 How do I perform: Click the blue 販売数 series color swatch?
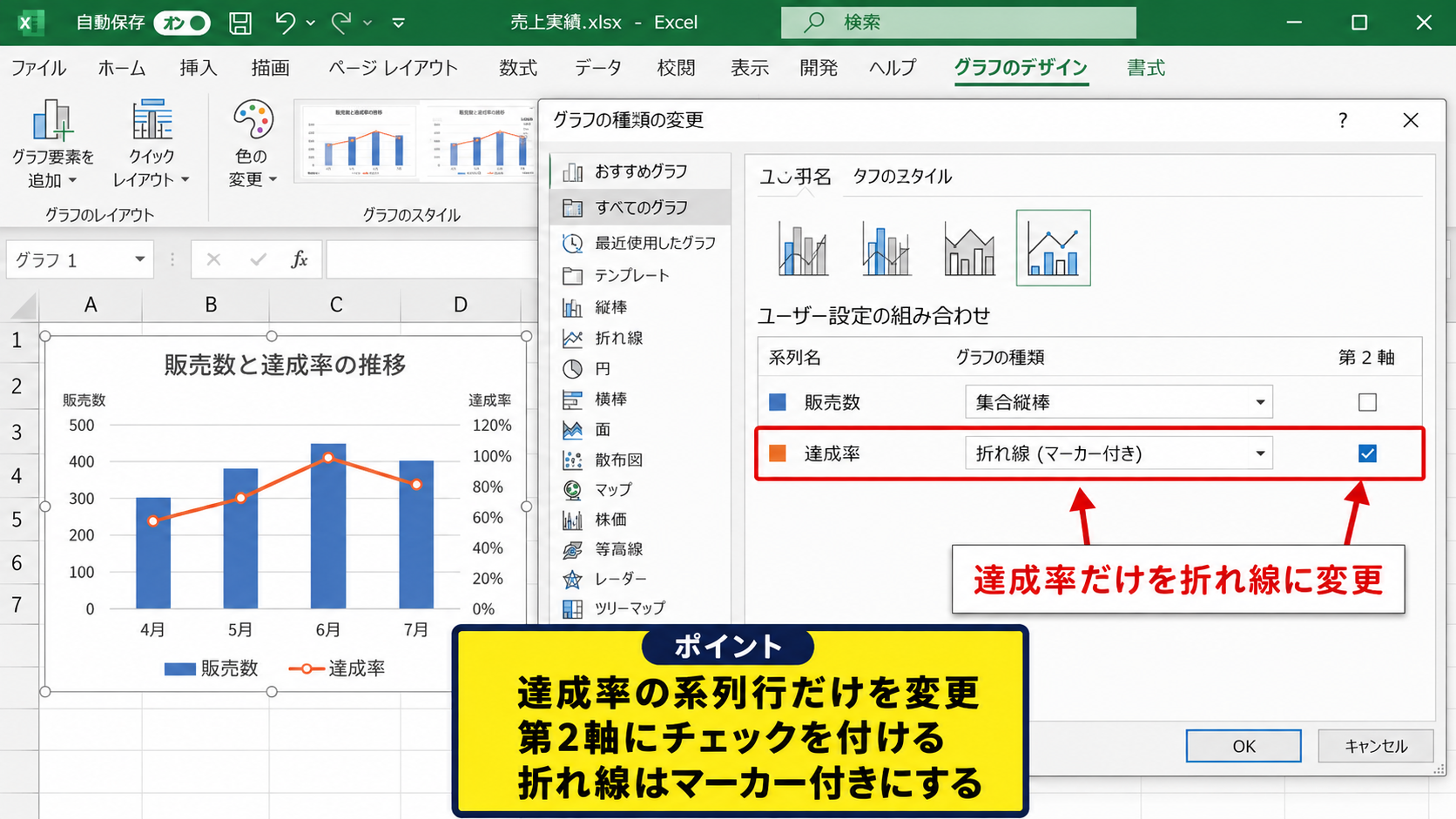pos(778,402)
